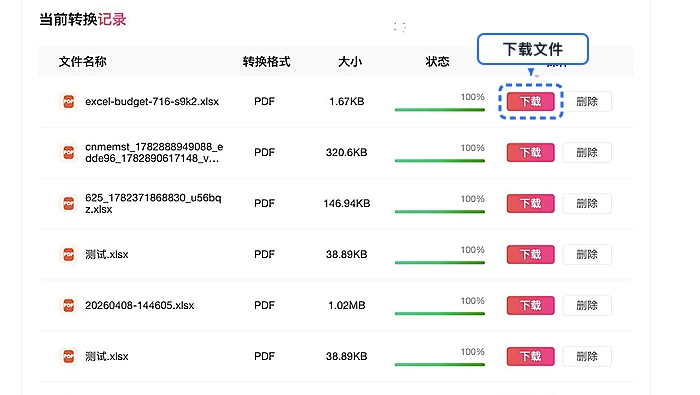
Task: Delete the 20260408-144605.xlsx record
Action: [x=587, y=305]
